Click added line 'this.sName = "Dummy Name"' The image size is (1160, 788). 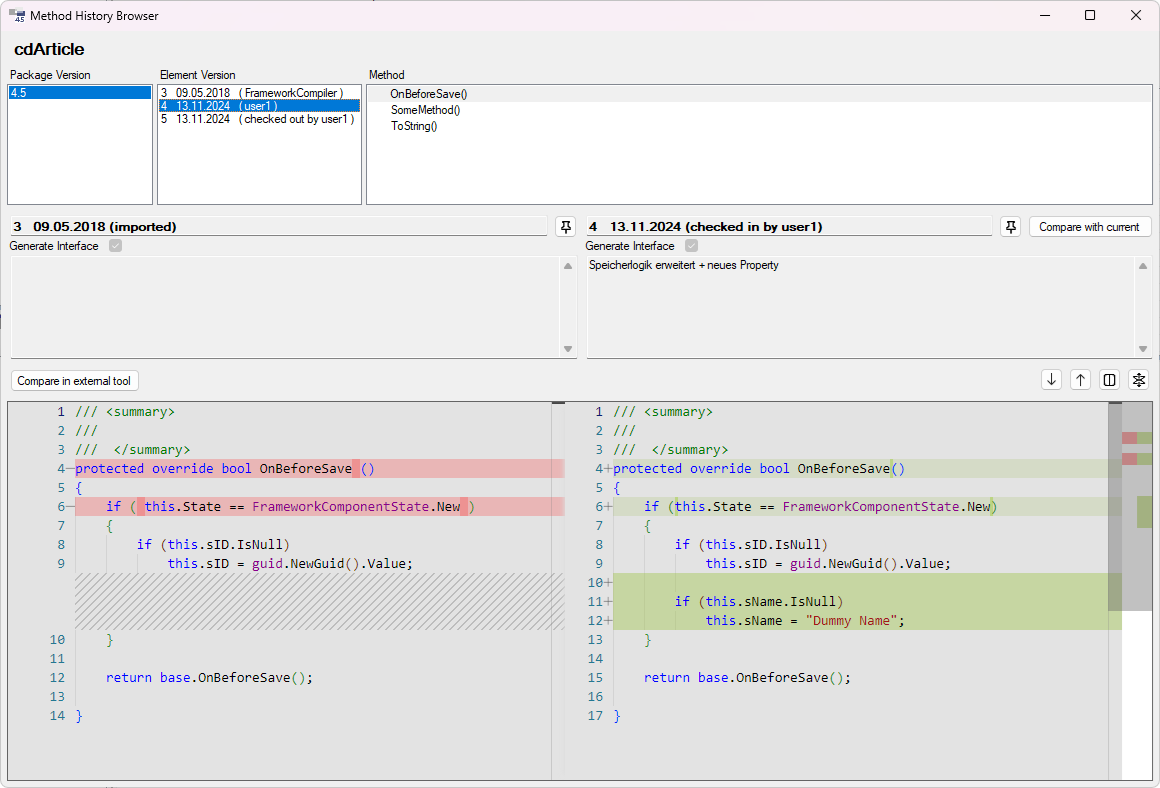pos(805,621)
